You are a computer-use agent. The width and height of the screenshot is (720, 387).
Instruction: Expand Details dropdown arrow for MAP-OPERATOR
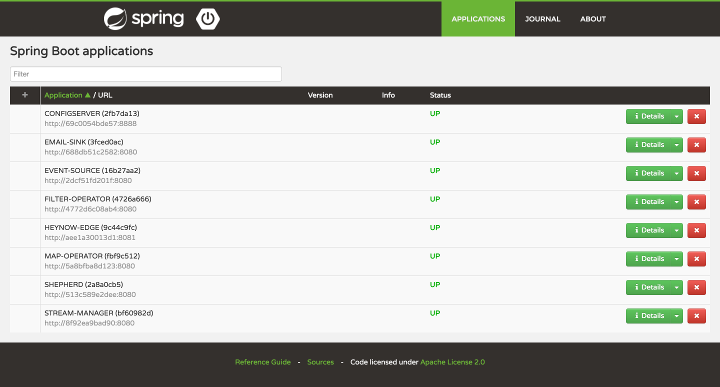(x=676, y=259)
